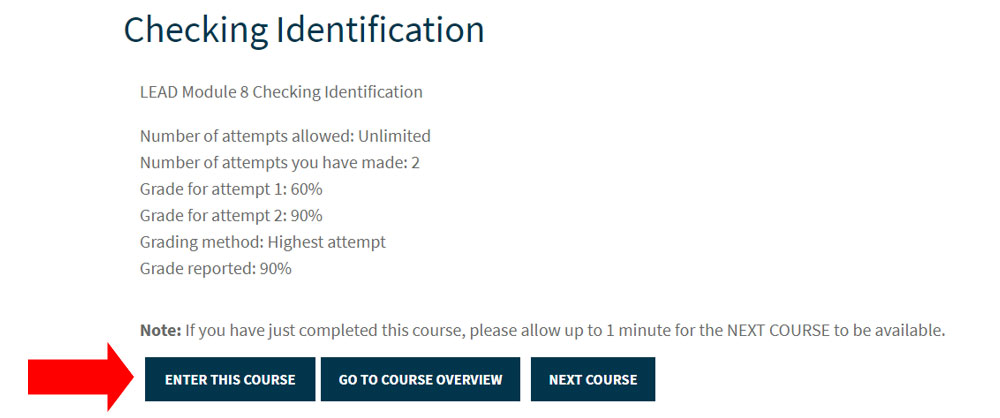The height and width of the screenshot is (418, 1000).
Task: Click the bold 'Note:' label
Action: click(160, 330)
